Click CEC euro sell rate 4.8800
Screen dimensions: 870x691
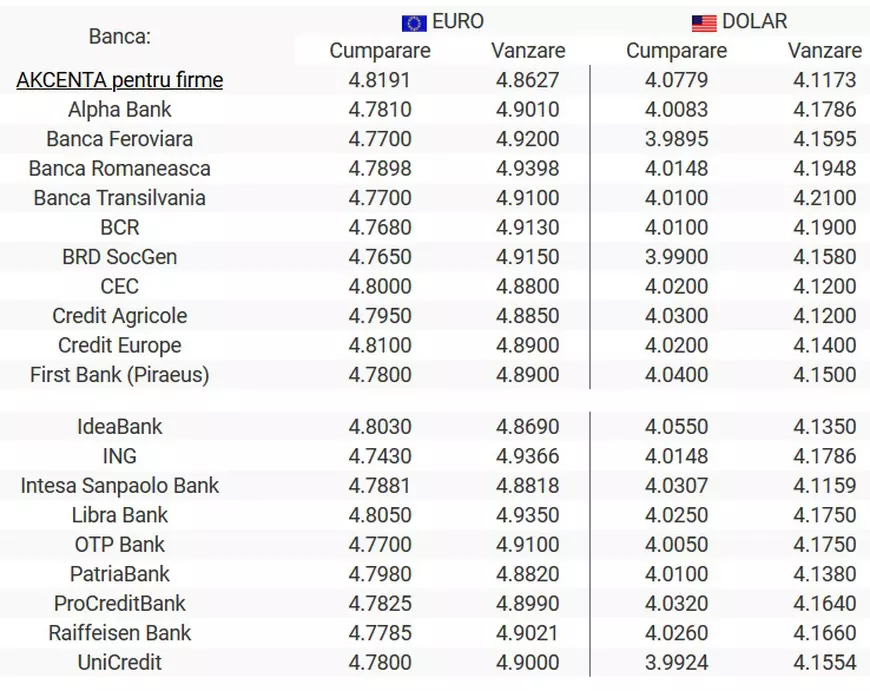coord(527,286)
